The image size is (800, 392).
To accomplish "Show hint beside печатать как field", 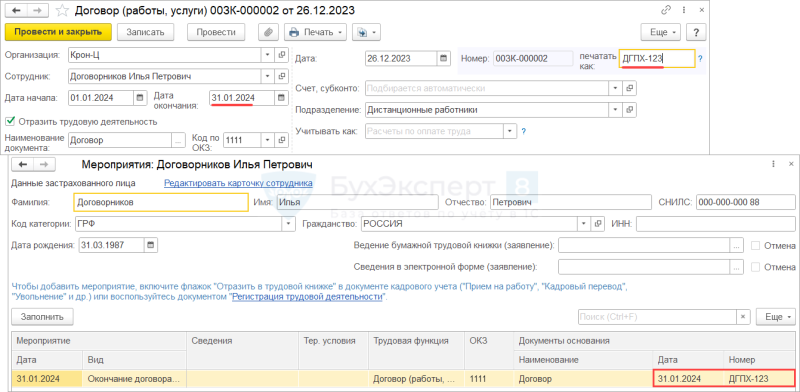I will 700,59.
